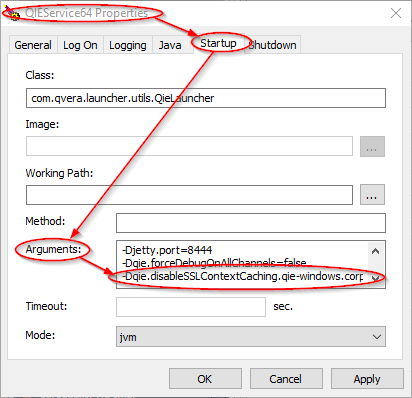Click the Method input field
Image resolution: width=412 pixels, height=398 pixels.
(x=251, y=223)
